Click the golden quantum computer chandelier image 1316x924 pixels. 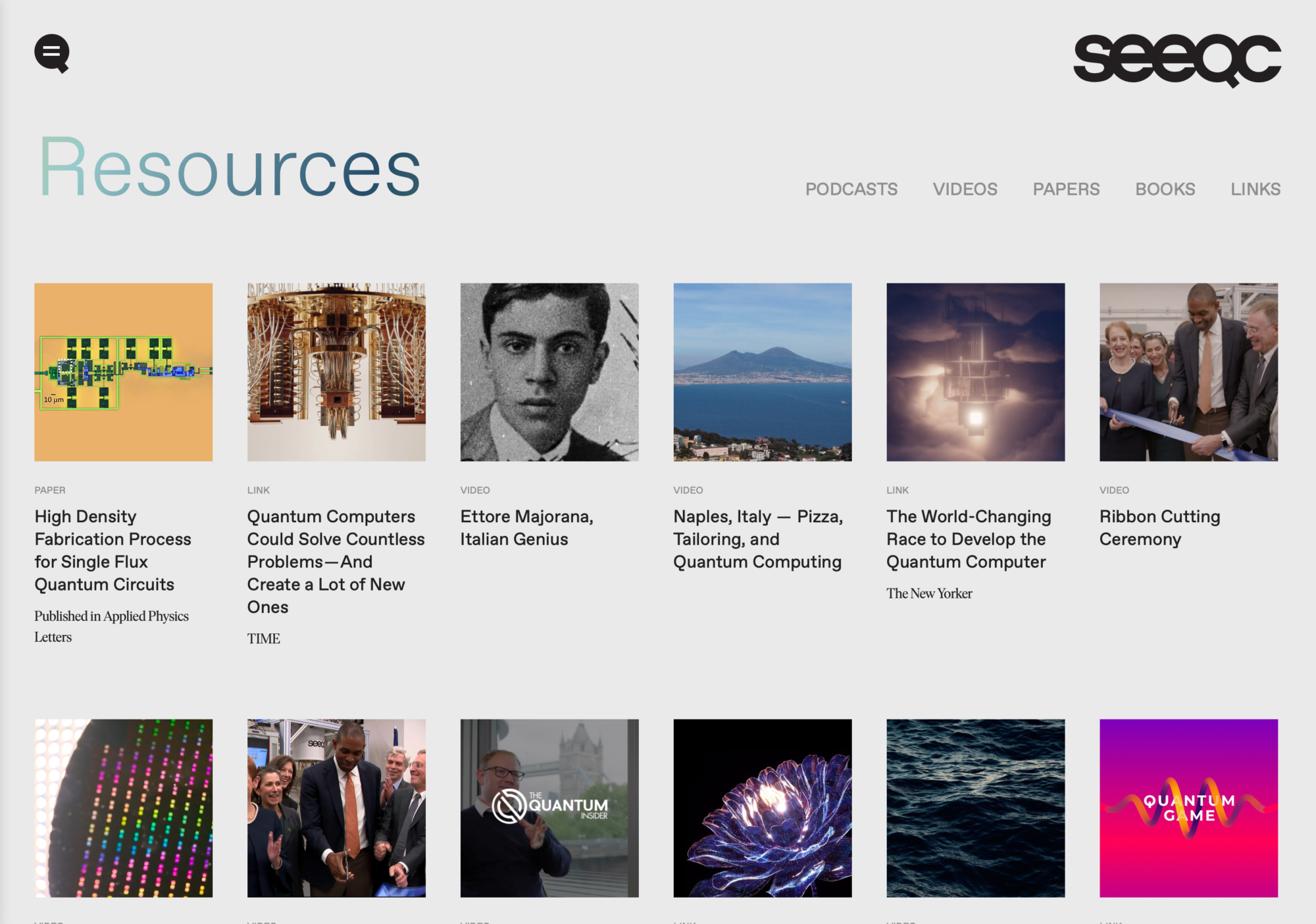point(336,372)
